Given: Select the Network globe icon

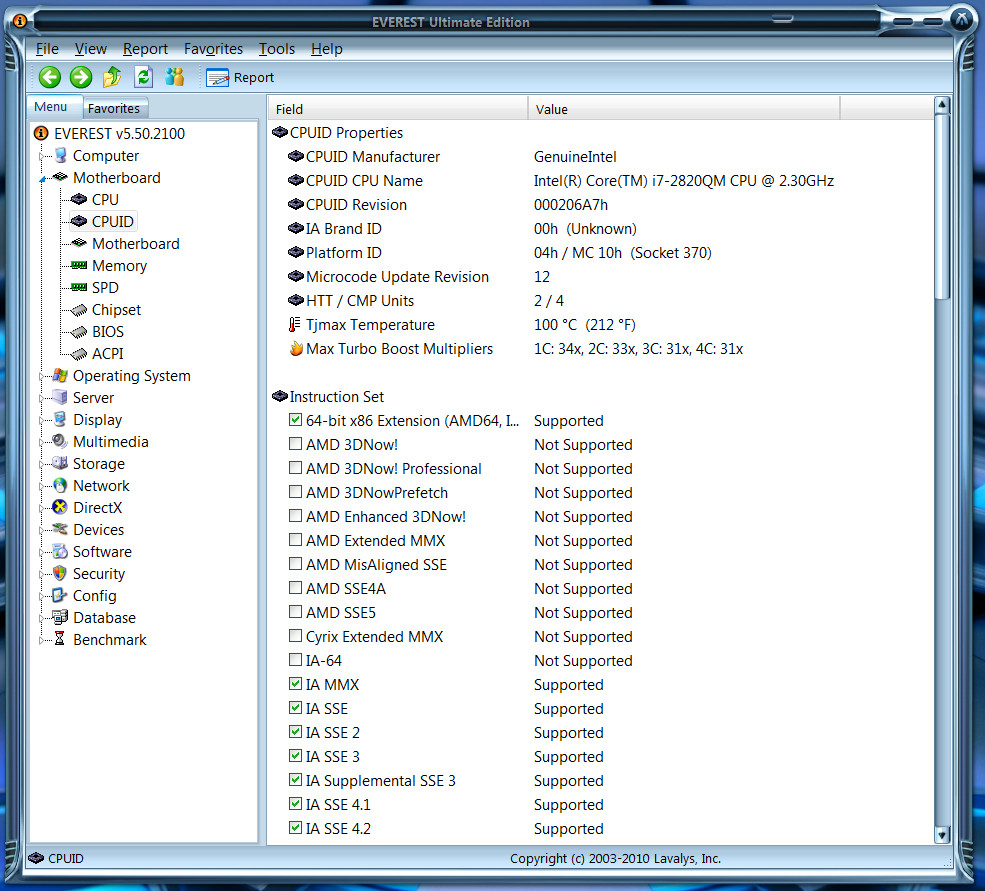Looking at the screenshot, I should pos(60,485).
